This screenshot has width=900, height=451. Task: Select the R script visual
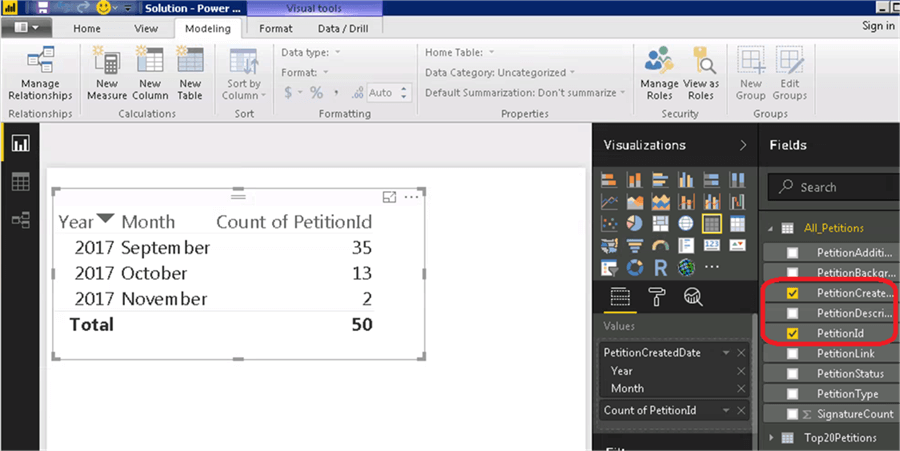(x=660, y=267)
